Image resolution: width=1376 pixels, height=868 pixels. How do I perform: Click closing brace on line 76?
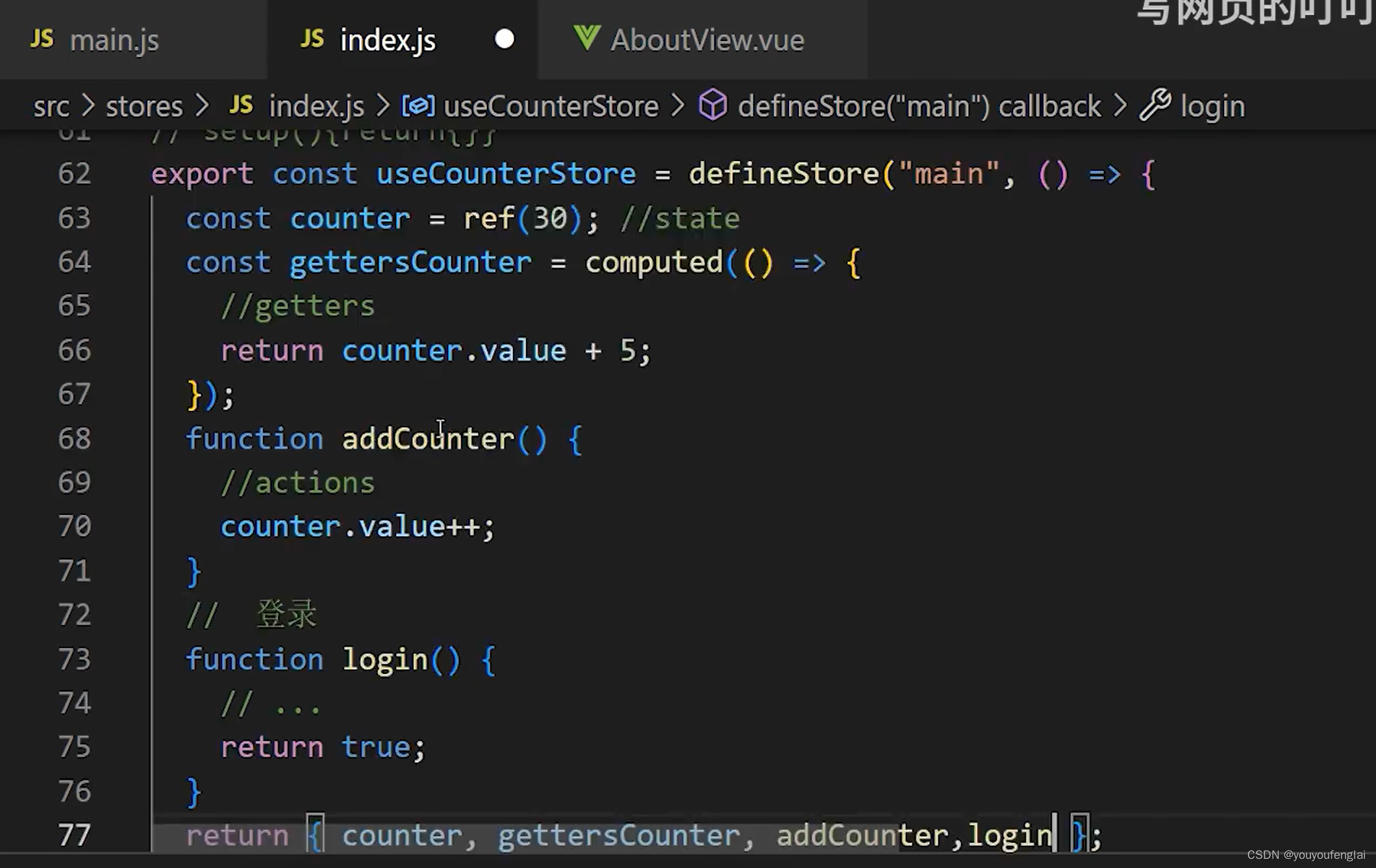194,793
